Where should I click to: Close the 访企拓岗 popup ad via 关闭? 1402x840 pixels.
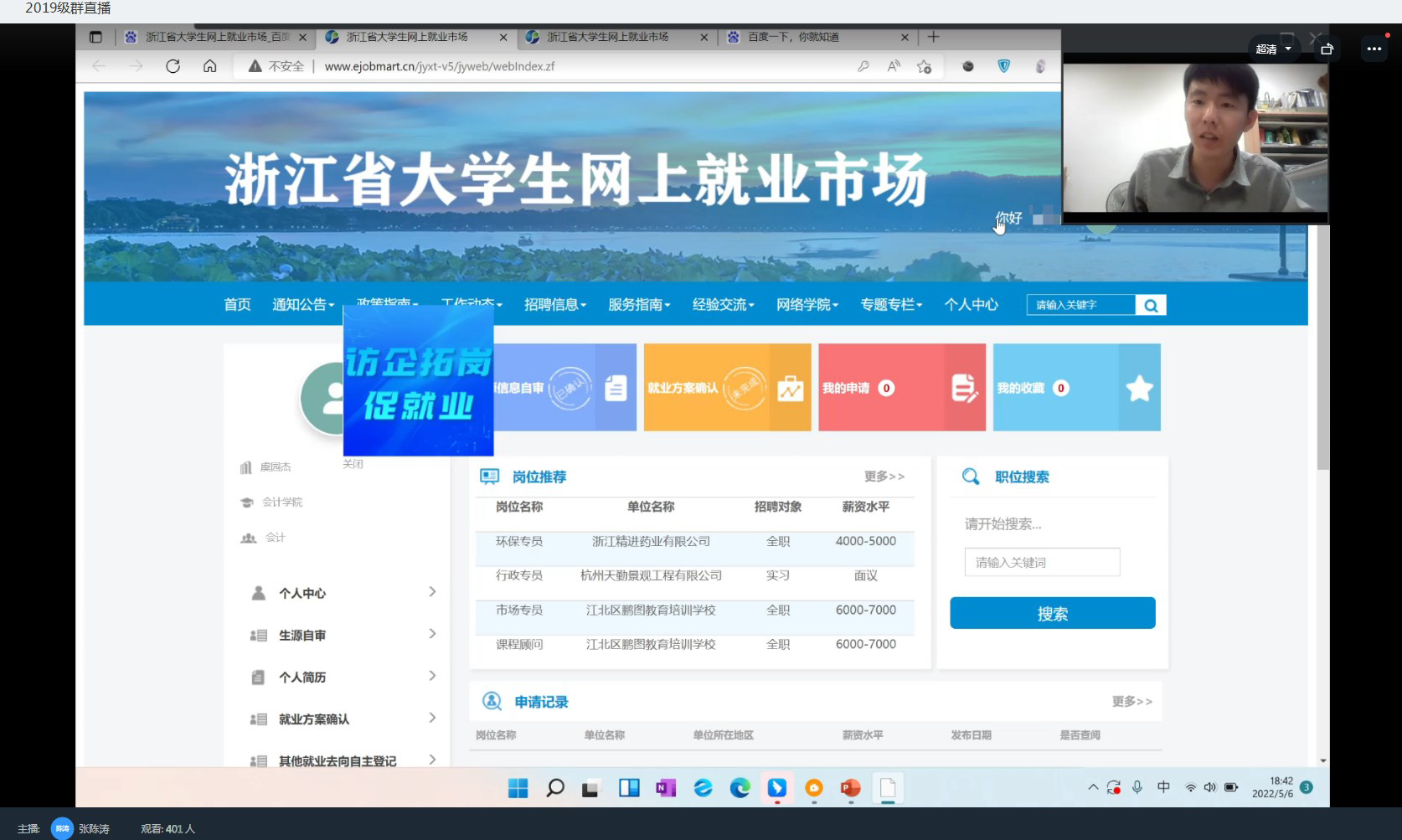click(x=353, y=464)
